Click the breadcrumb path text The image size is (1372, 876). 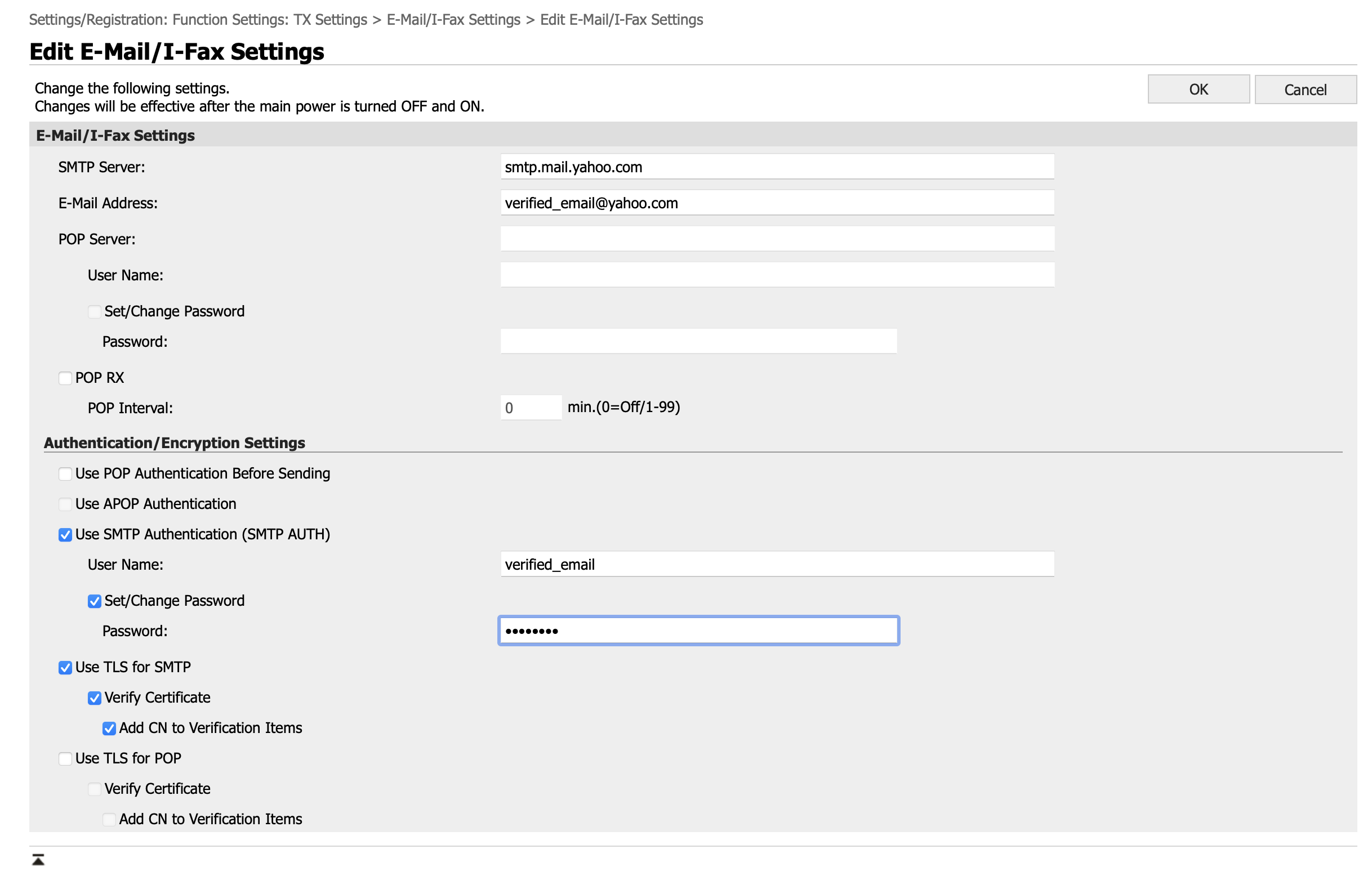[x=366, y=19]
